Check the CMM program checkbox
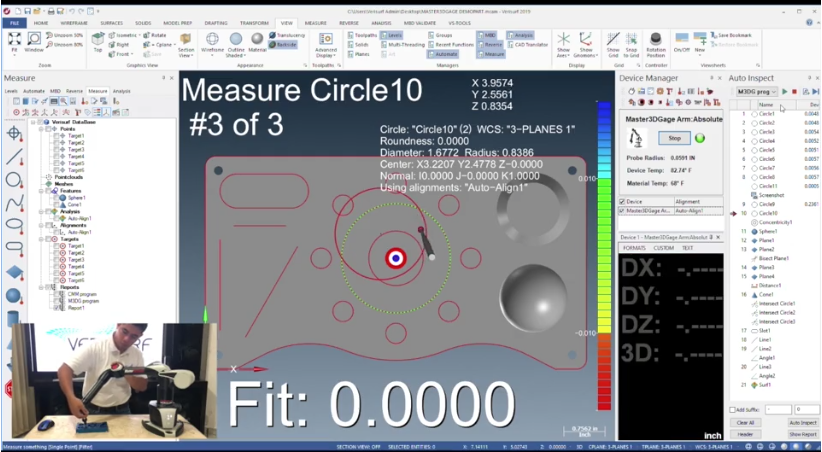Image resolution: width=822 pixels, height=452 pixels. pyautogui.click(x=57, y=294)
